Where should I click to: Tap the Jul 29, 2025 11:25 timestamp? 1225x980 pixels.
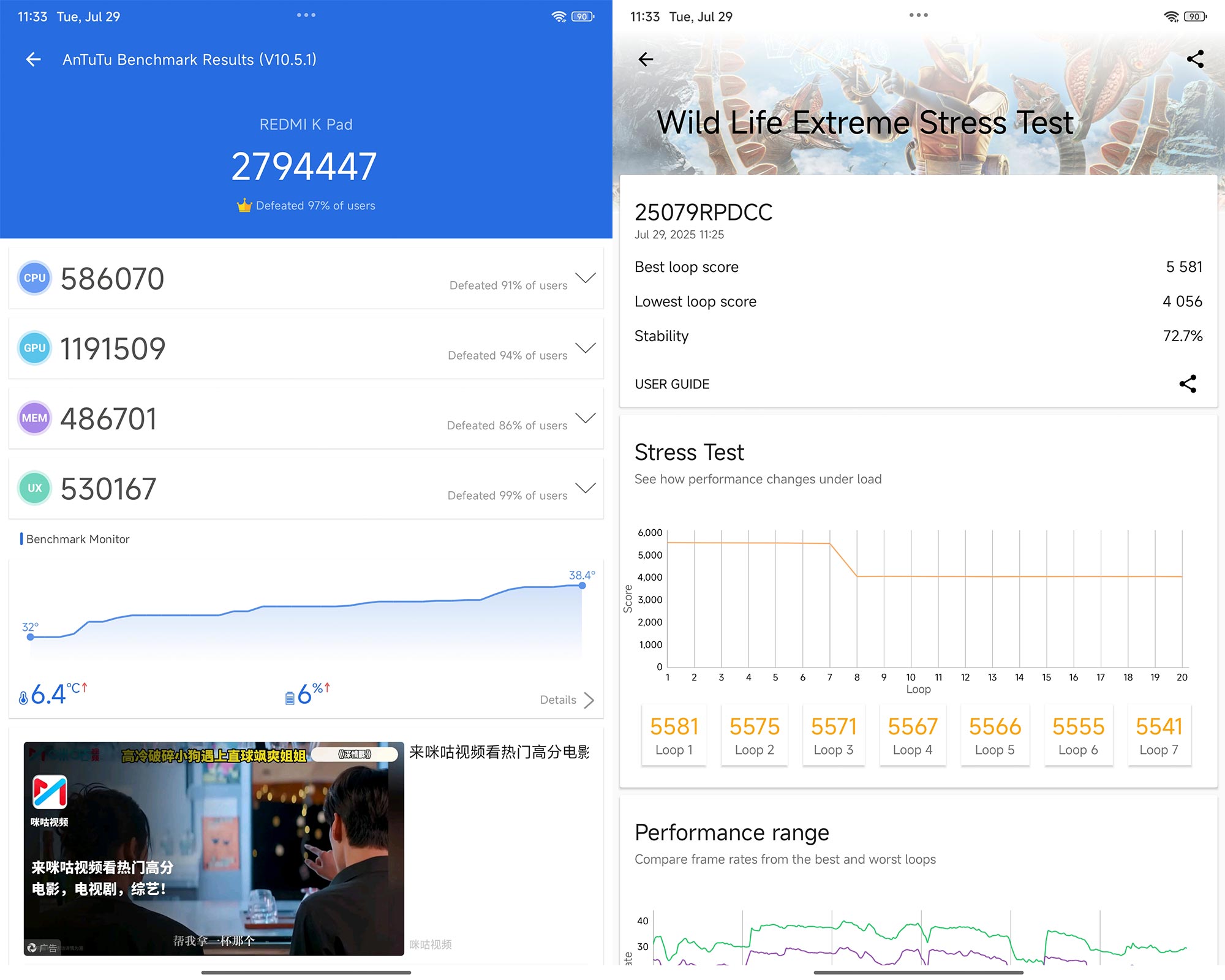click(x=679, y=235)
